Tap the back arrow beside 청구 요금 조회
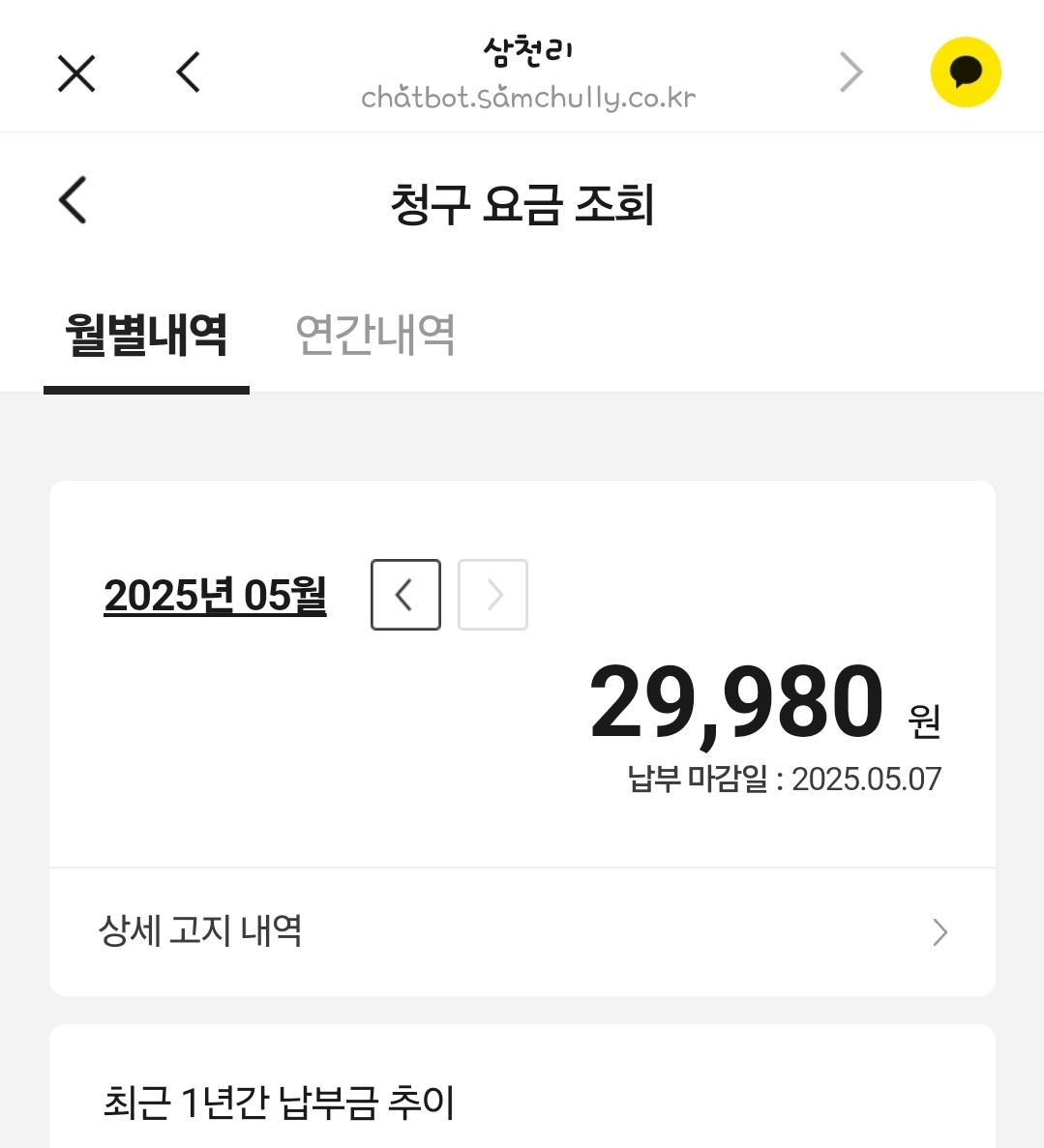This screenshot has height=1148, width=1044. pyautogui.click(x=74, y=200)
